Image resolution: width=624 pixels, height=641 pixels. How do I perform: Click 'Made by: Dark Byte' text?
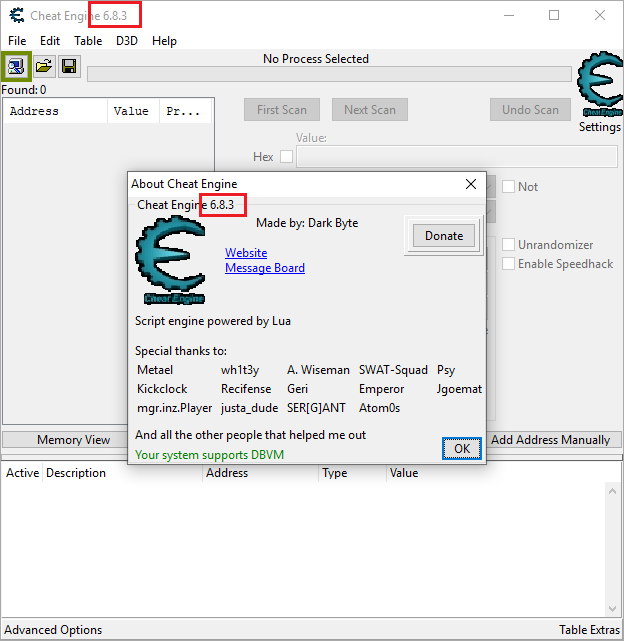307,223
